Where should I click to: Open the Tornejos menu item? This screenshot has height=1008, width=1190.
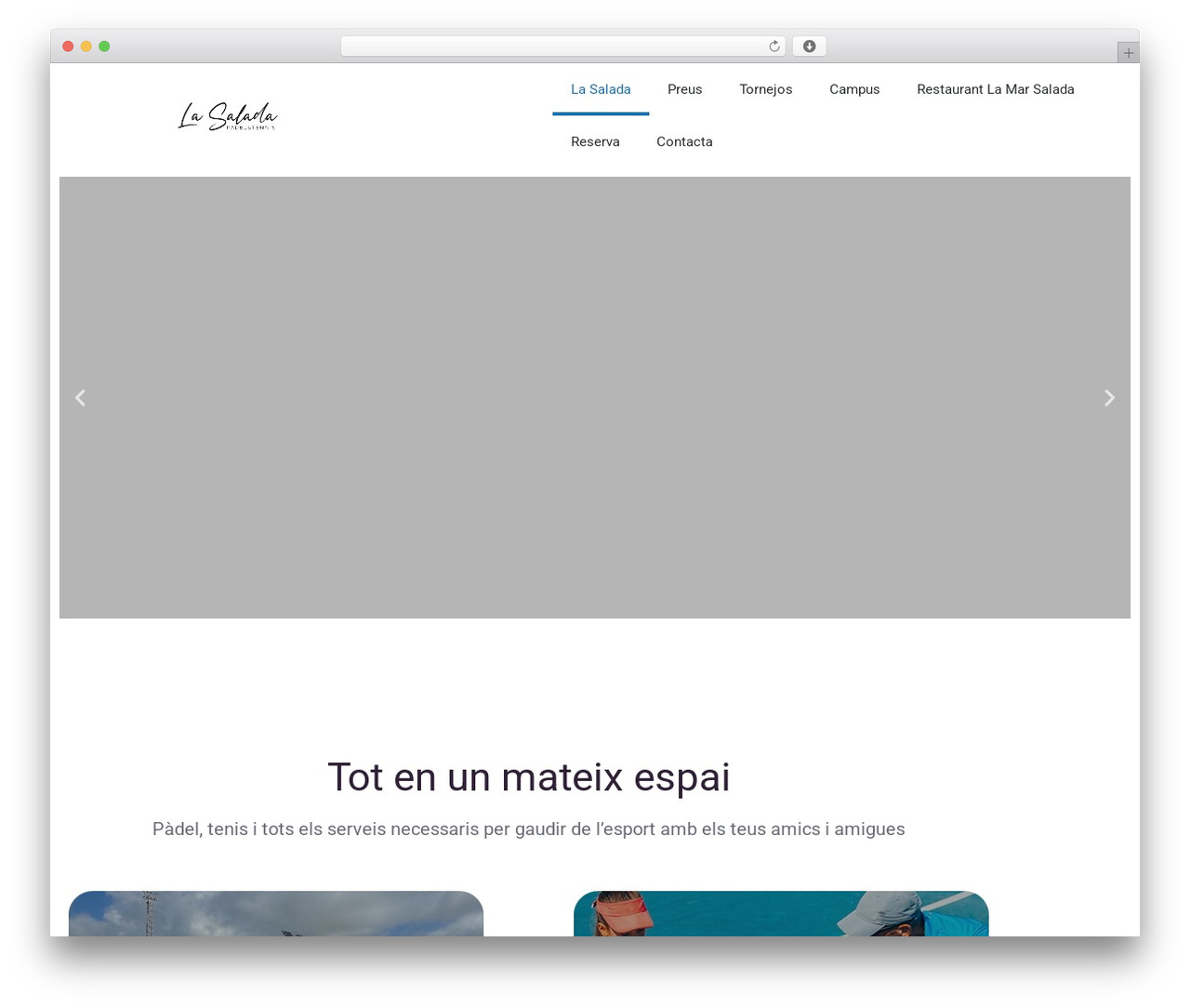tap(766, 89)
